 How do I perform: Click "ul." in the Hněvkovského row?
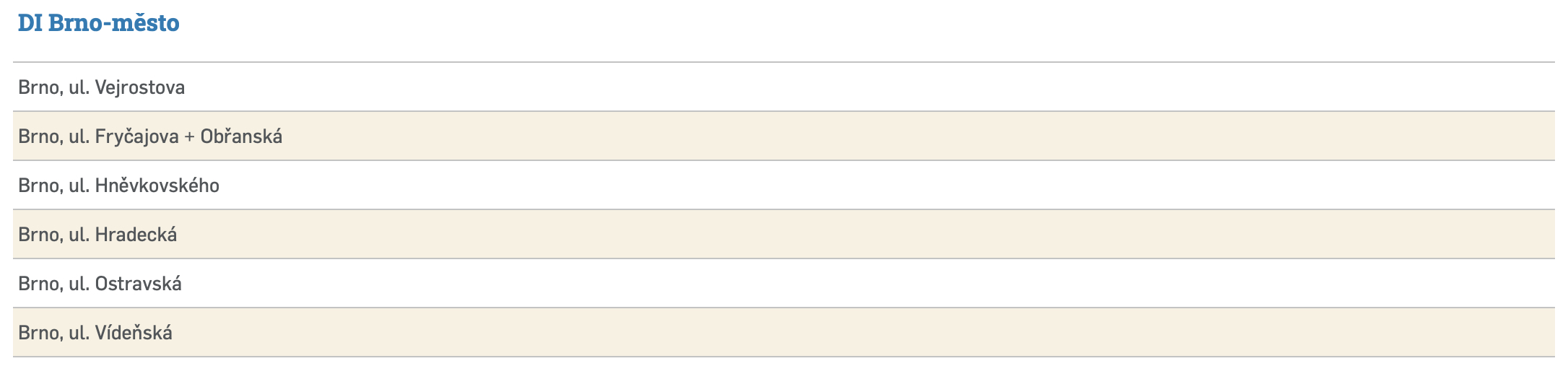tap(79, 186)
